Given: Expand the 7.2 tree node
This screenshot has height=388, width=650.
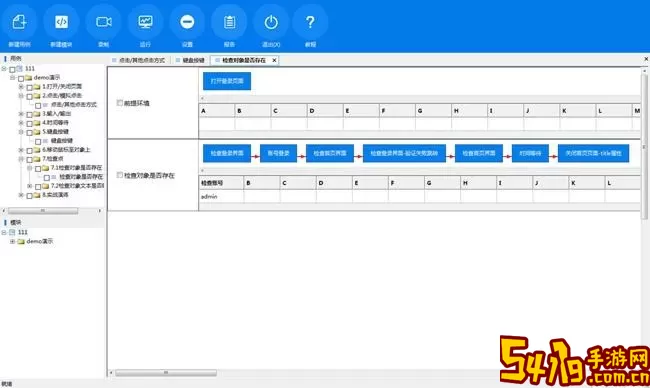Looking at the screenshot, I should click(x=30, y=186).
